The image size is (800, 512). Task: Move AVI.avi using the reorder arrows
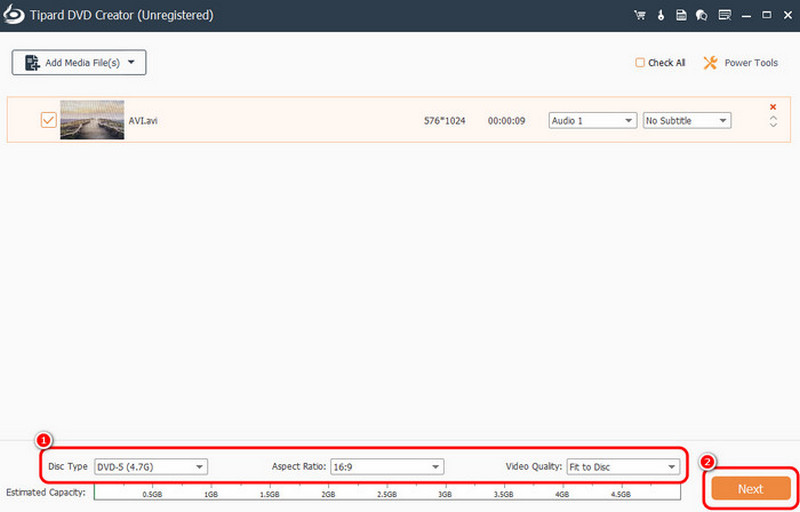coord(773,121)
